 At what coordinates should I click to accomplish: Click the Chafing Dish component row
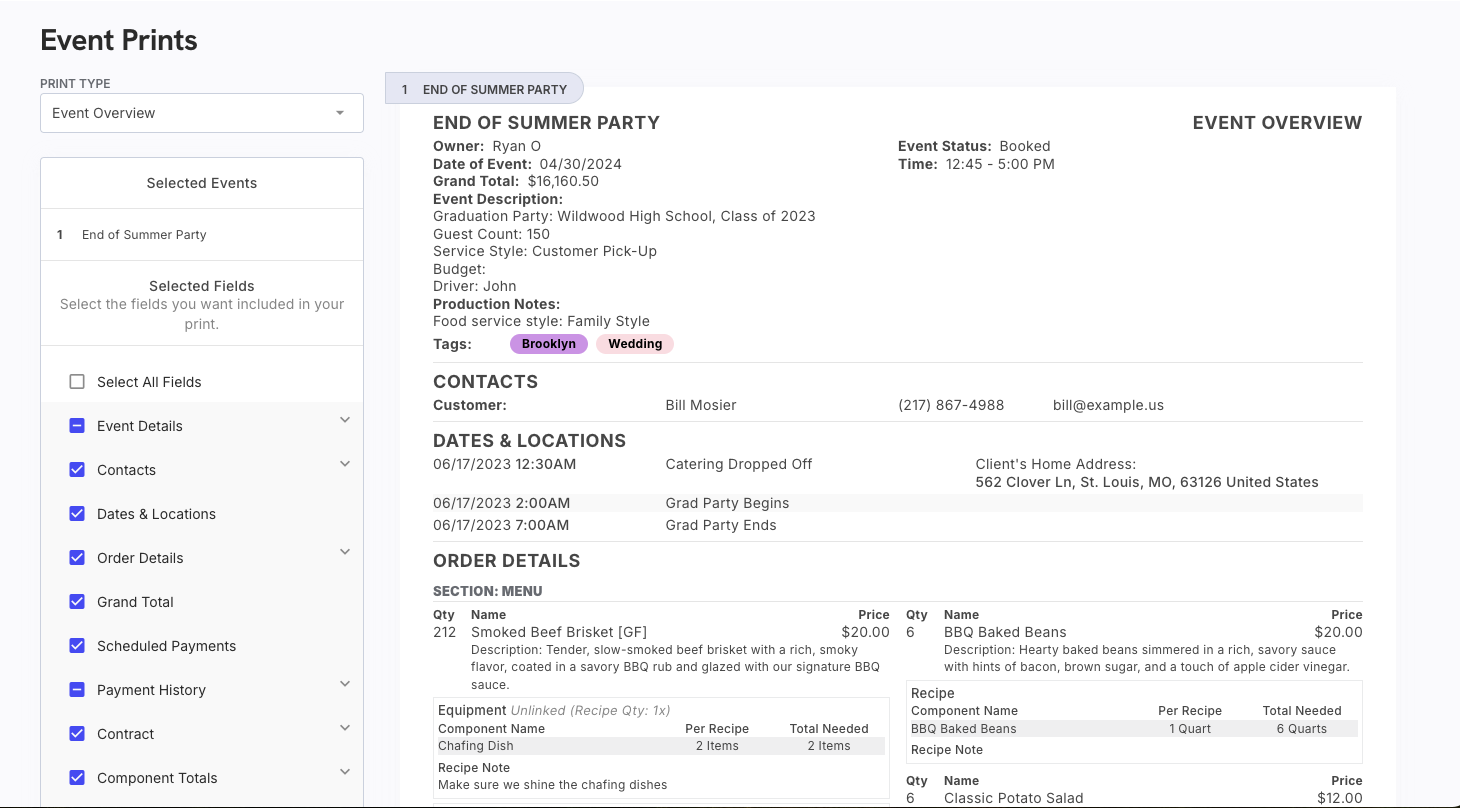pyautogui.click(x=661, y=746)
